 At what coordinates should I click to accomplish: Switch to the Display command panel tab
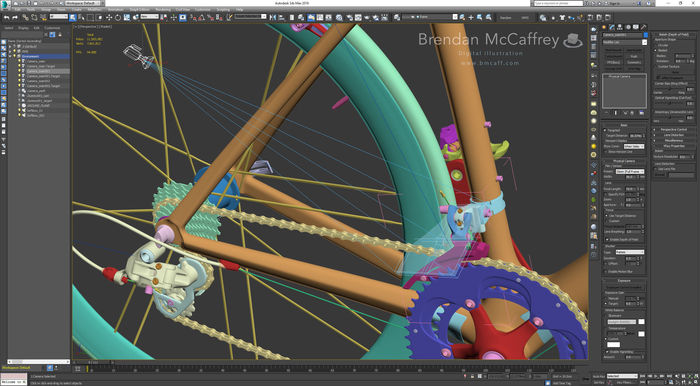tap(636, 27)
